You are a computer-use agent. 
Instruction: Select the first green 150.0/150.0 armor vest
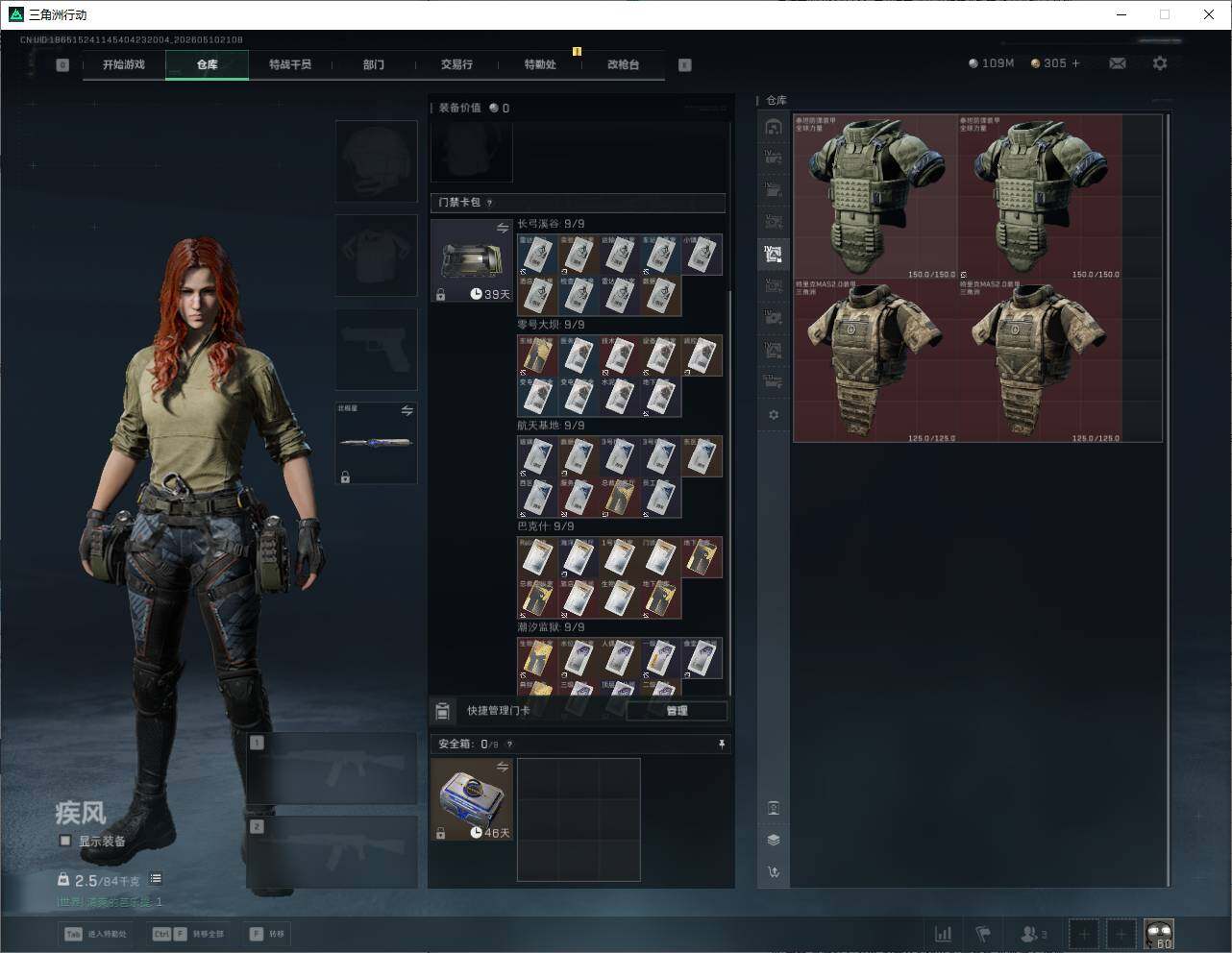[875, 197]
